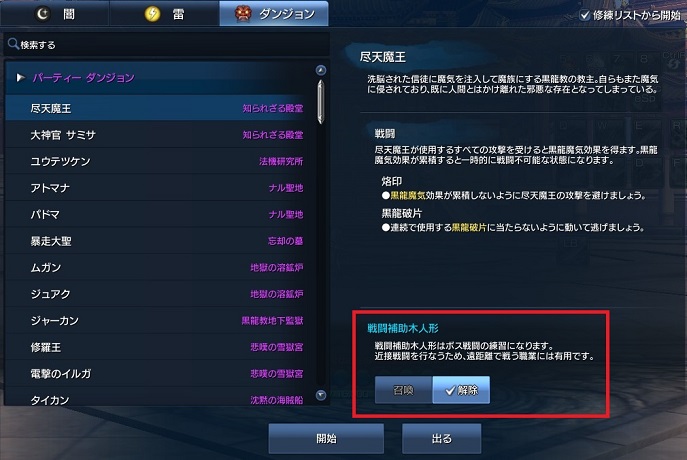The width and height of the screenshot is (687, 460).
Task: Select 暴走大聖 boss entry
Action: (x=155, y=241)
